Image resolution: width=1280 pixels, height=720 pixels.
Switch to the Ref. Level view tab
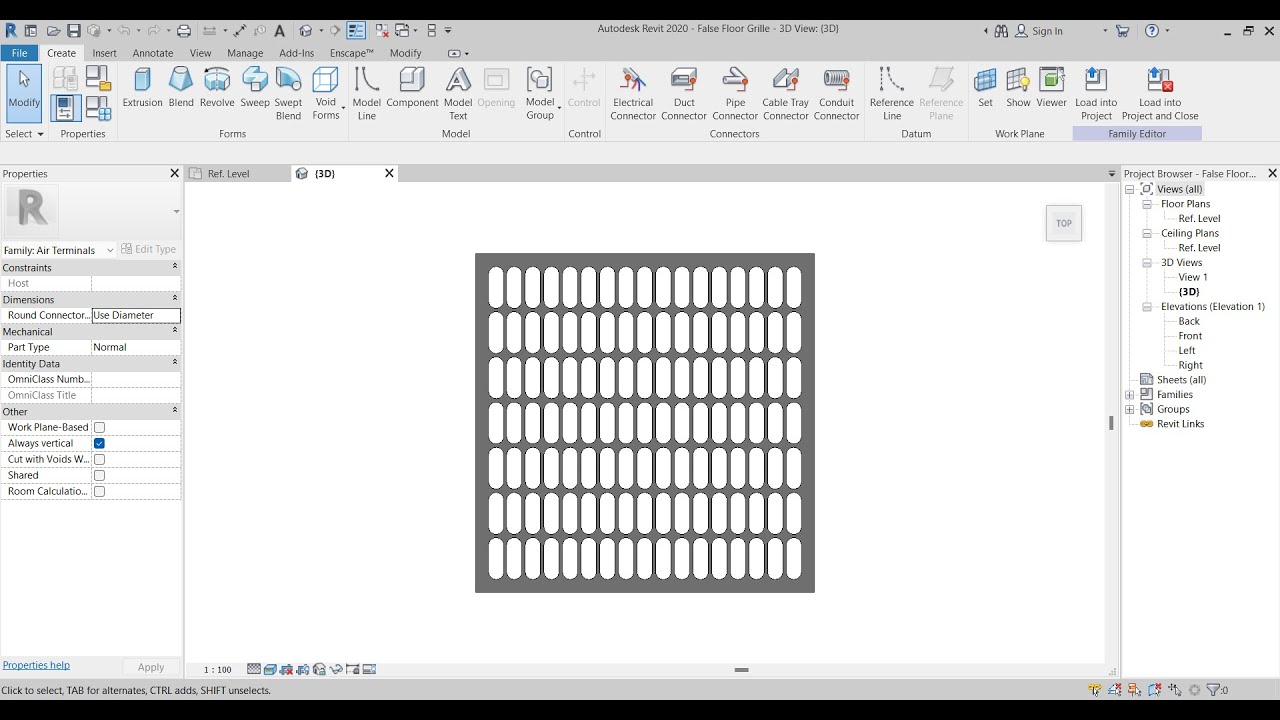(x=228, y=174)
